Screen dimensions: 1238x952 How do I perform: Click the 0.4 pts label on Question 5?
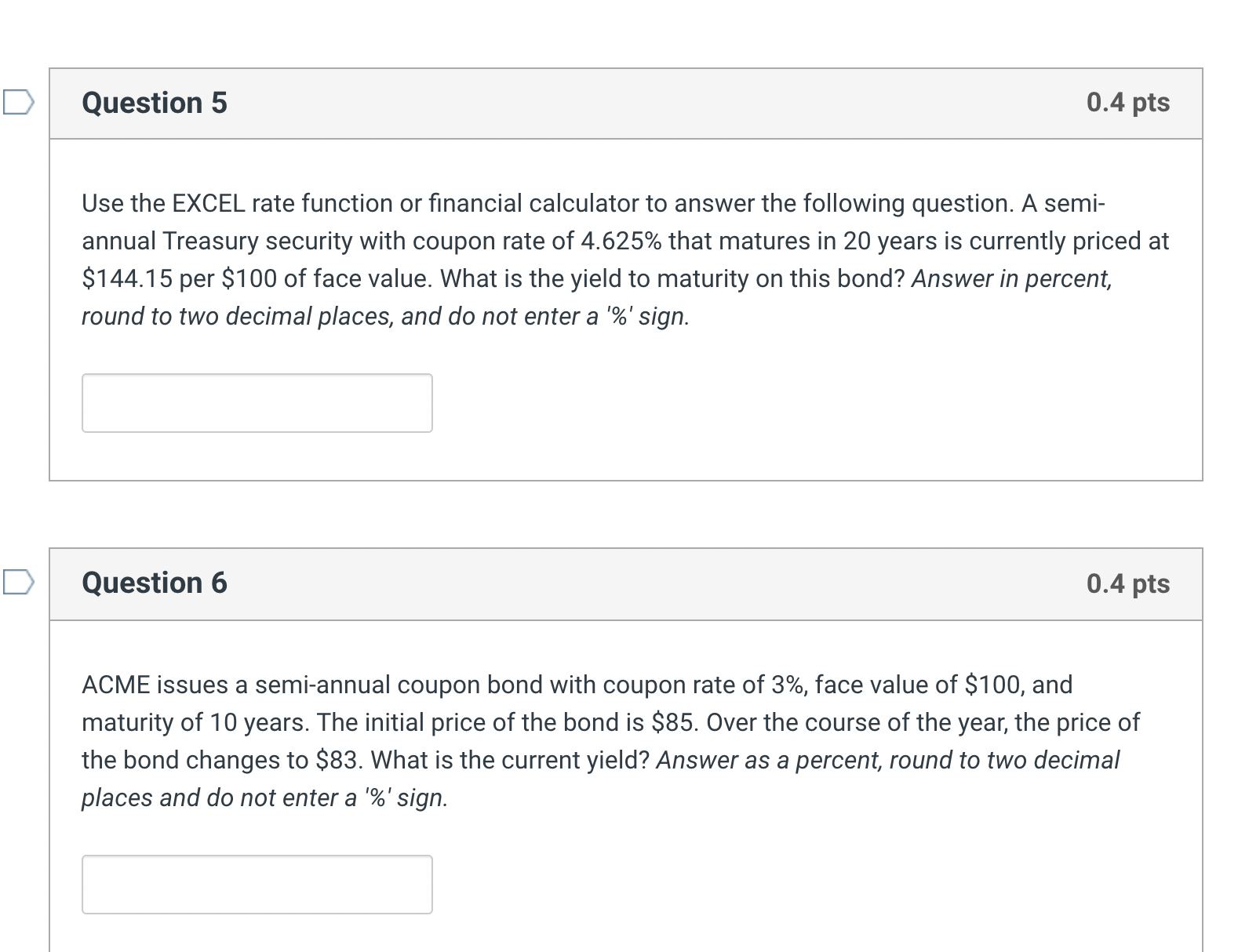1127,102
